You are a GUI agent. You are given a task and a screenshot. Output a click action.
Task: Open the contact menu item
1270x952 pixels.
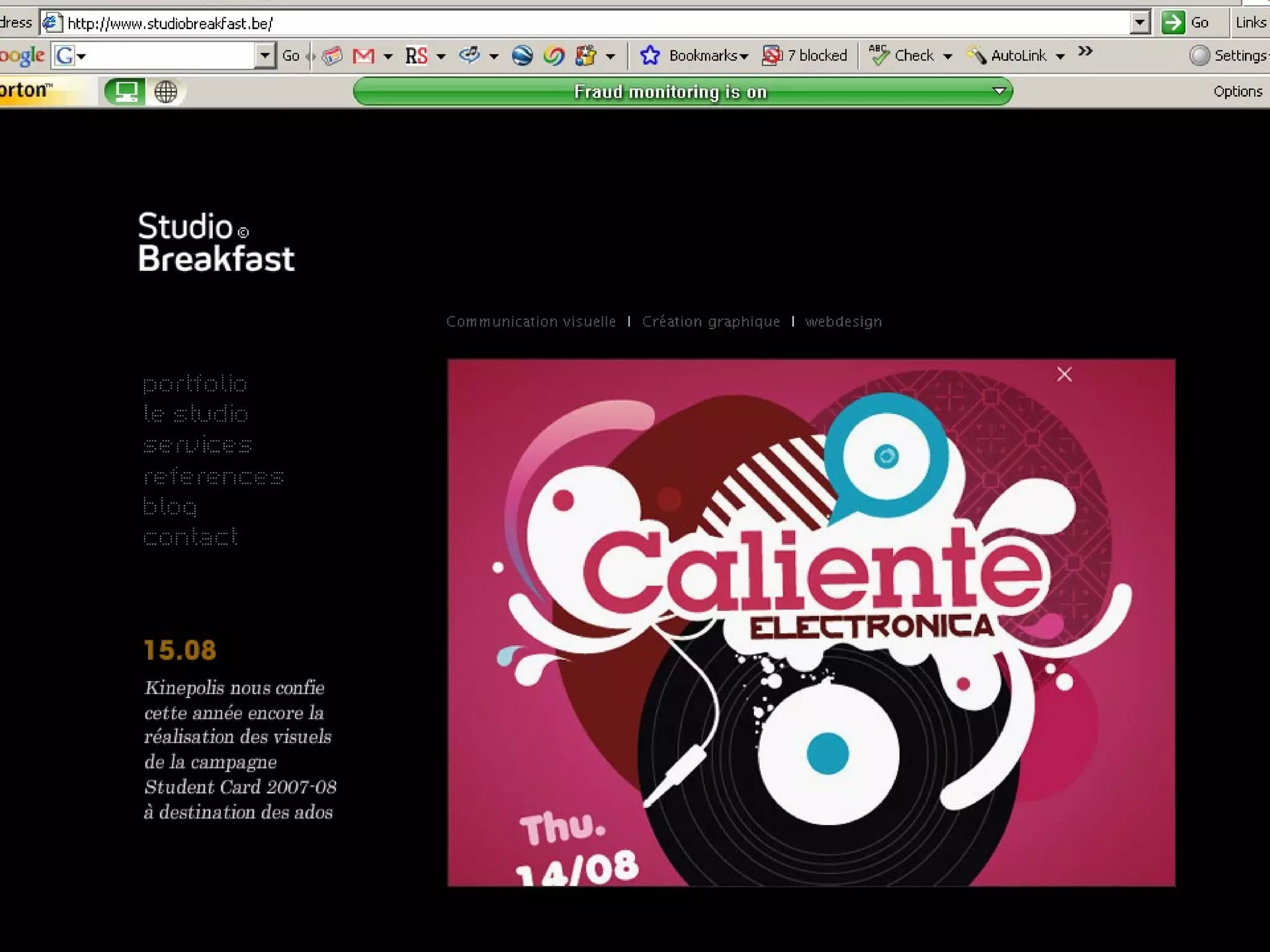tap(190, 537)
